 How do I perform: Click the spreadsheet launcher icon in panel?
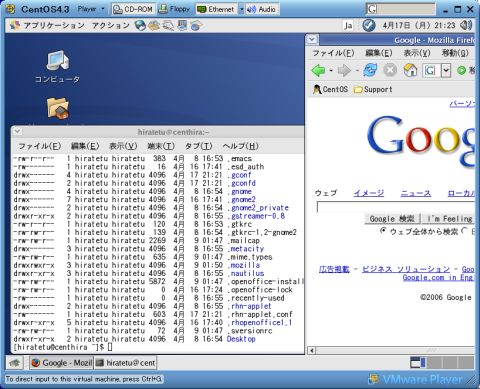pyautogui.click(x=196, y=25)
